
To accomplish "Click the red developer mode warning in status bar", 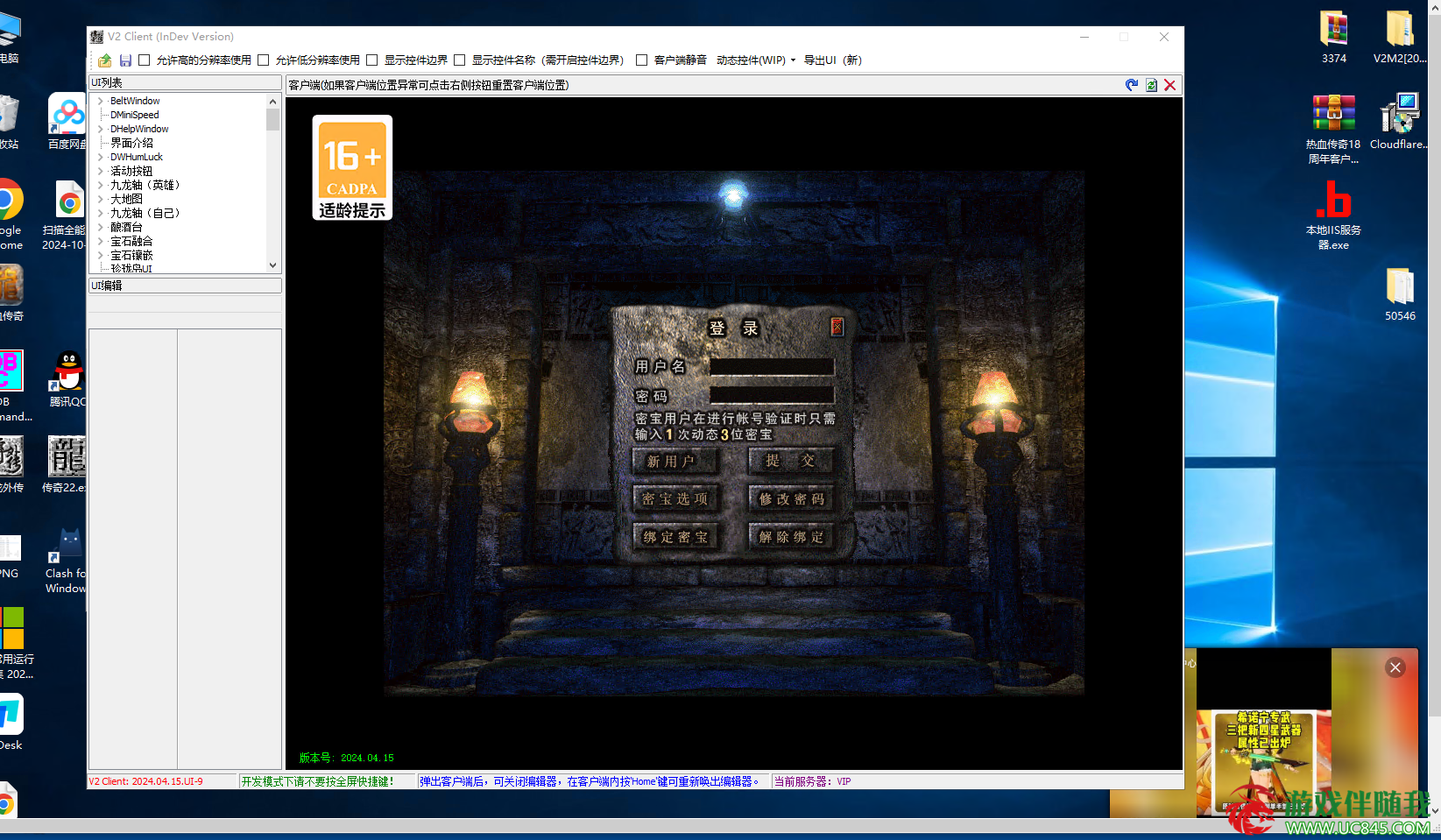I will click(x=318, y=781).
